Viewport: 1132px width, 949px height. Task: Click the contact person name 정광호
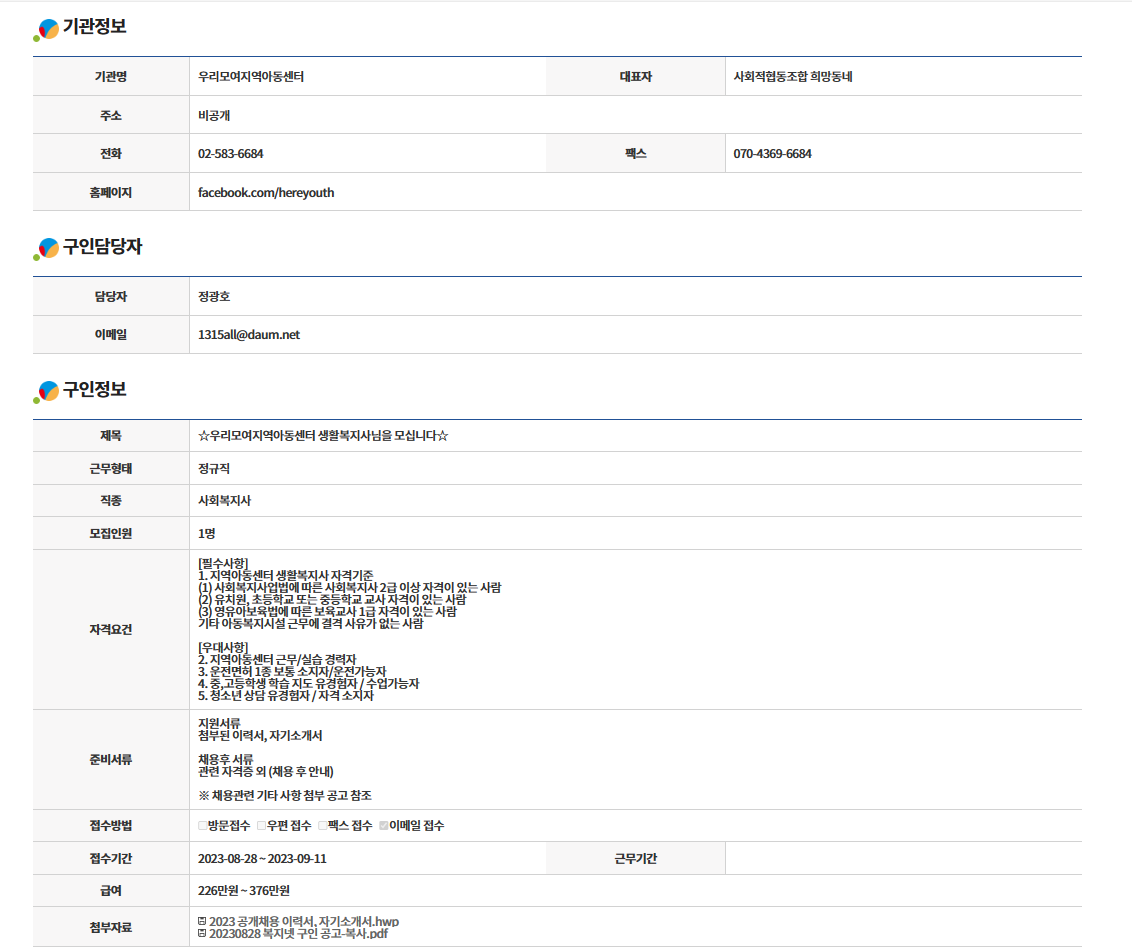coord(214,297)
